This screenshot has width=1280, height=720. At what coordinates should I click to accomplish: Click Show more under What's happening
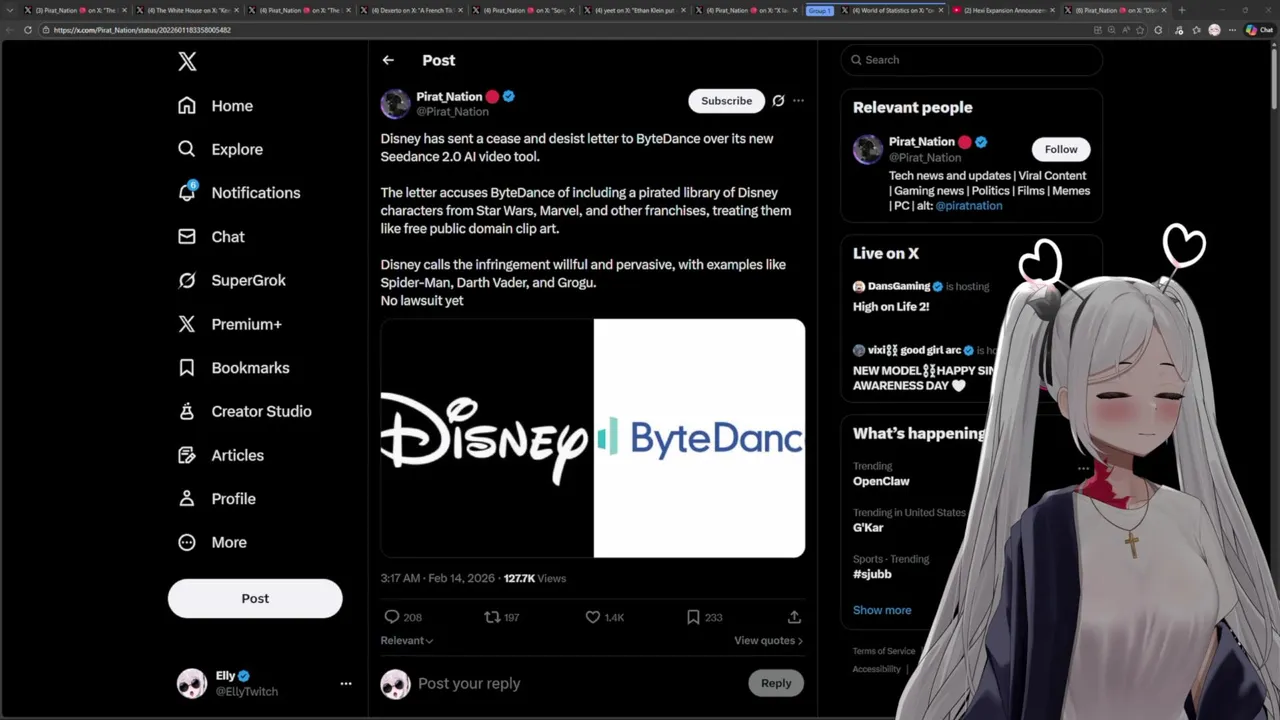pyautogui.click(x=882, y=610)
